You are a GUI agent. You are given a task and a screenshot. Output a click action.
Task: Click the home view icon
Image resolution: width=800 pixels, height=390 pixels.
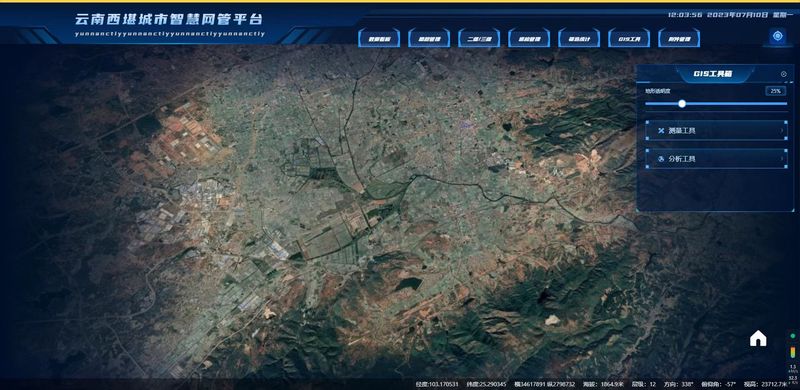click(758, 338)
